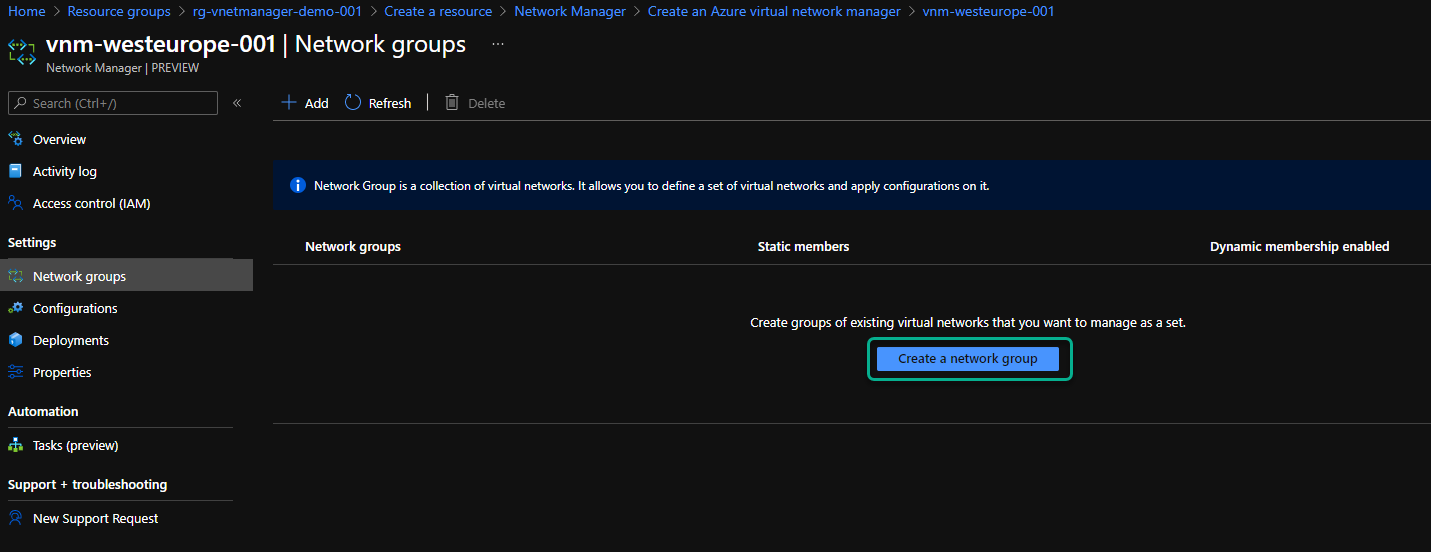Screen dimensions: 1431x552
Task: Click the Network Group description banner text
Action: pyautogui.click(x=651, y=186)
